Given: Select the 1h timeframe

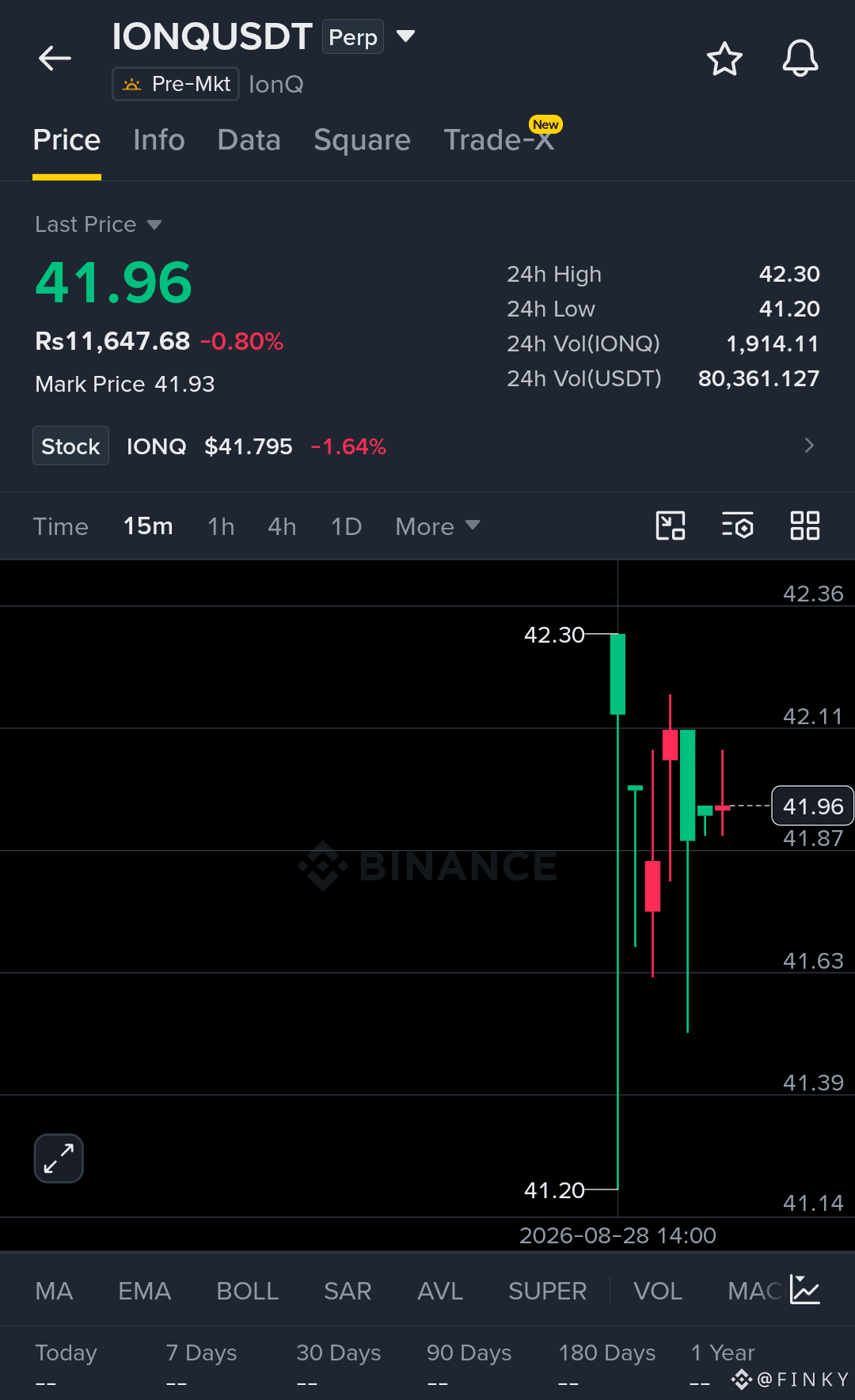Looking at the screenshot, I should [221, 526].
